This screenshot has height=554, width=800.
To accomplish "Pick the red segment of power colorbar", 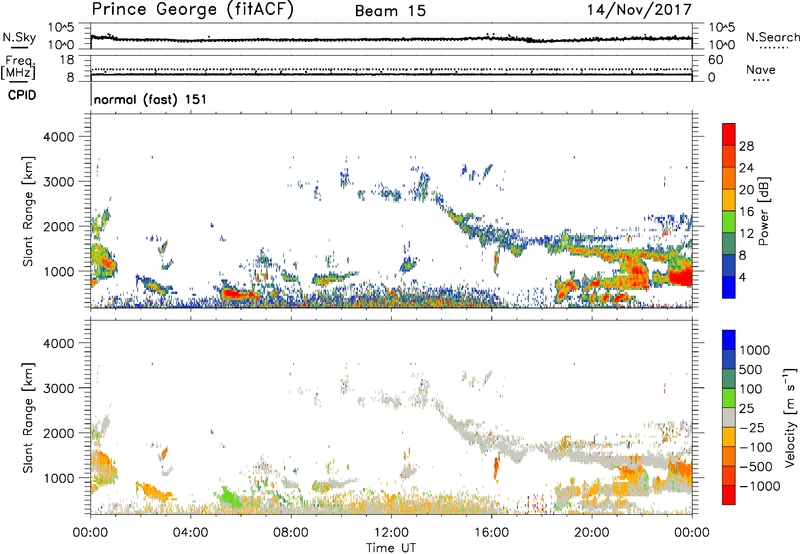I will (x=729, y=135).
